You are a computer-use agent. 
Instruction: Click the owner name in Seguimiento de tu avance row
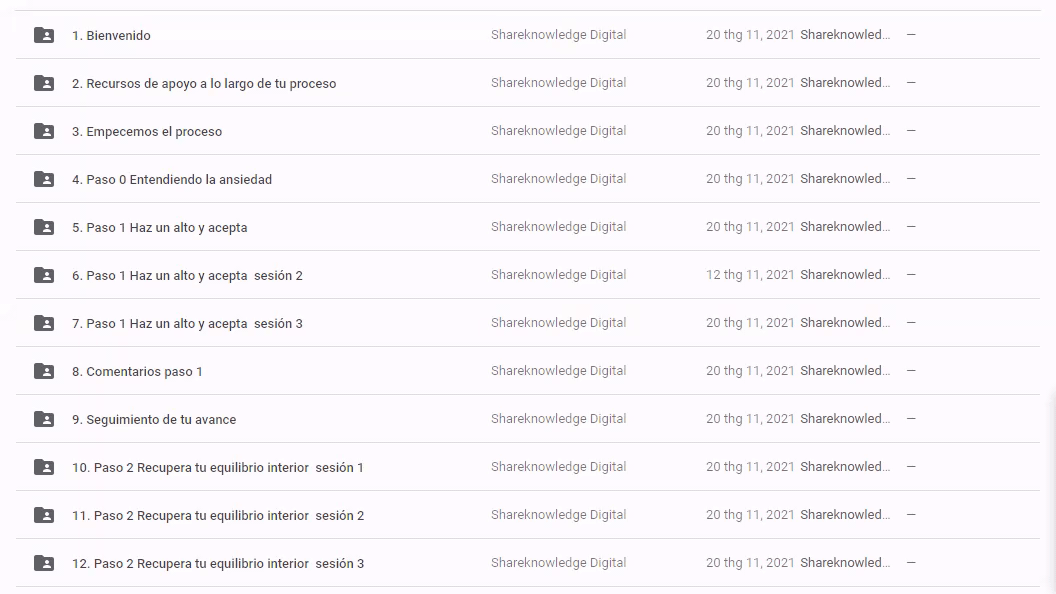point(558,419)
